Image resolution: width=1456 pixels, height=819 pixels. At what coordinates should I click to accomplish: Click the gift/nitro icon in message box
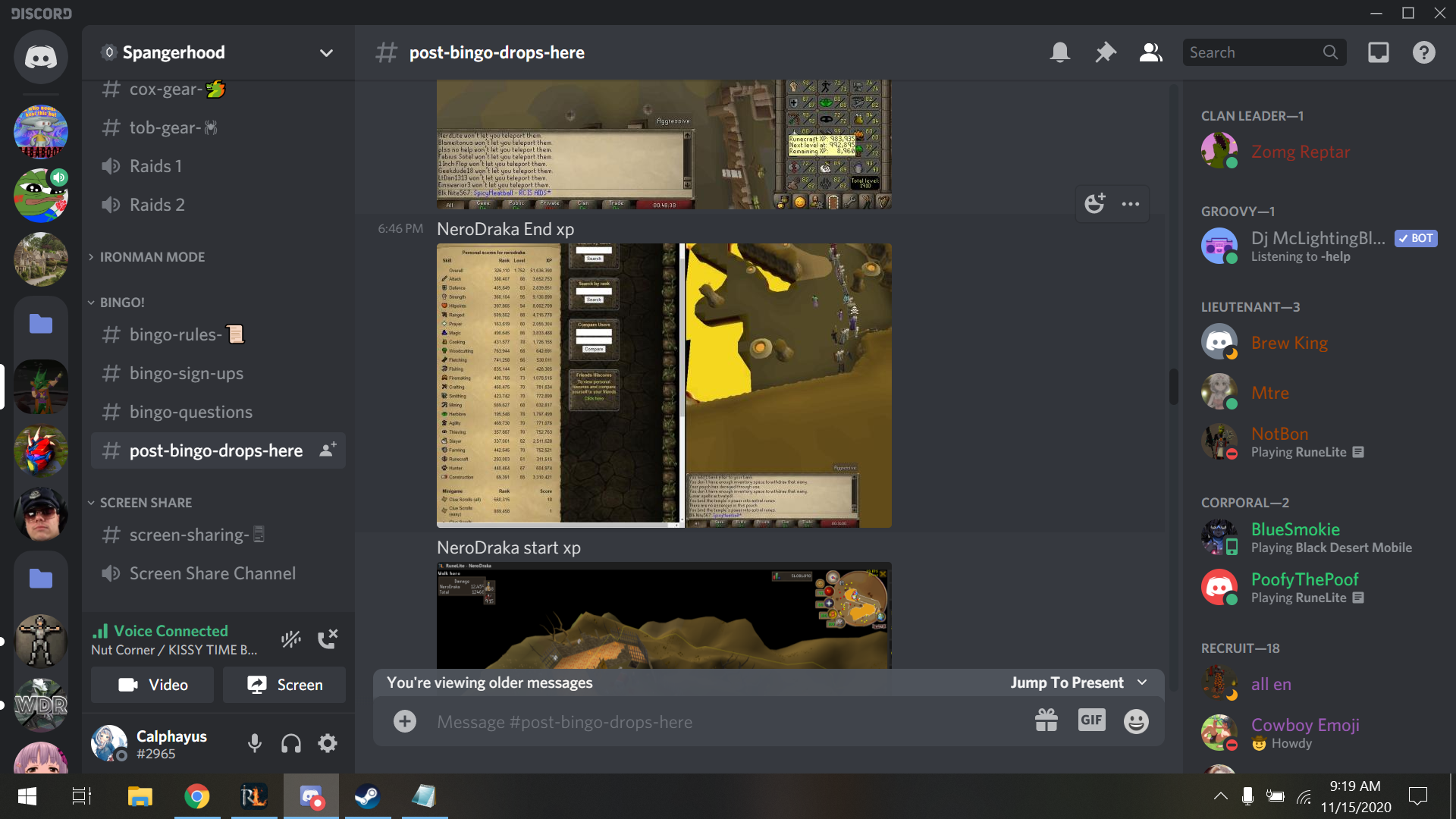click(x=1046, y=721)
